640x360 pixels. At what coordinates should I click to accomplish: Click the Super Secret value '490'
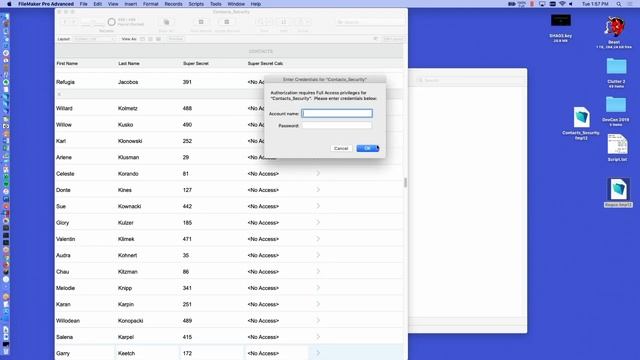tap(187, 124)
